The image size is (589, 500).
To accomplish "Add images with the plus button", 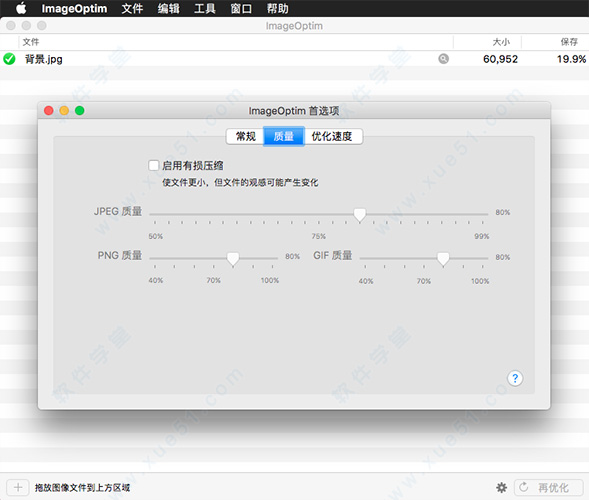I will click(x=18, y=488).
